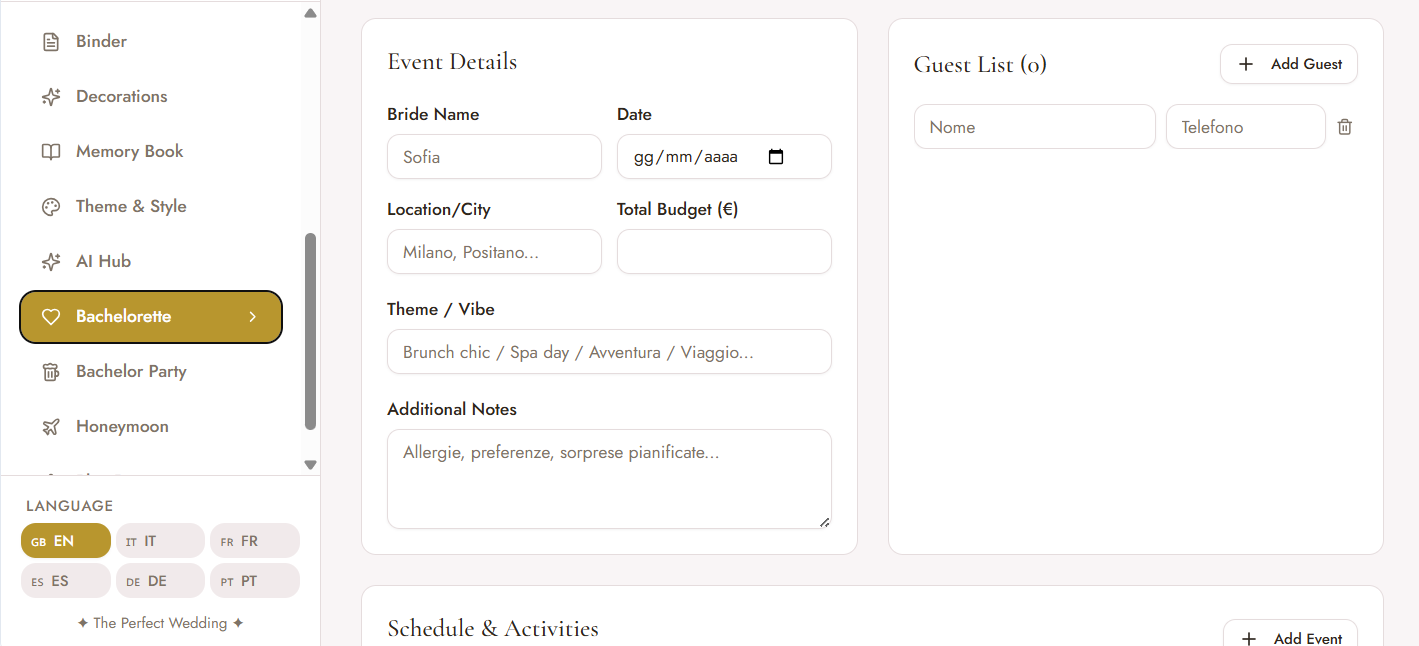Click the AI Hub sparkle icon
Viewport: 1419px width, 646px height.
pyautogui.click(x=51, y=262)
